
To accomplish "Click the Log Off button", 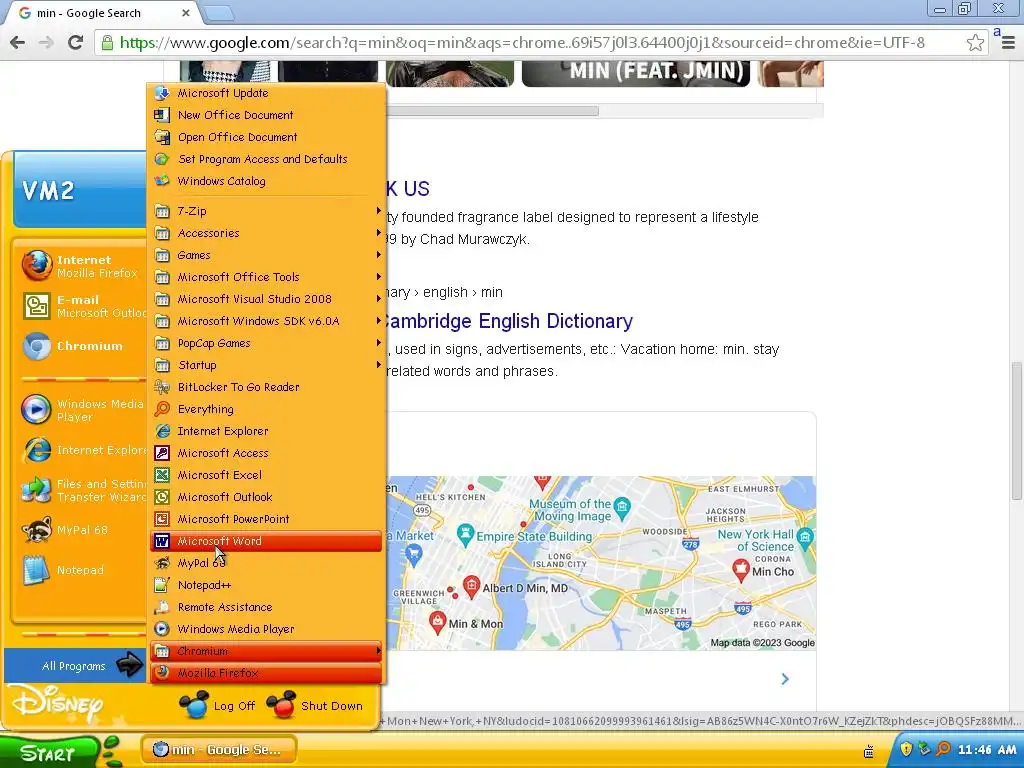I will coord(217,706).
